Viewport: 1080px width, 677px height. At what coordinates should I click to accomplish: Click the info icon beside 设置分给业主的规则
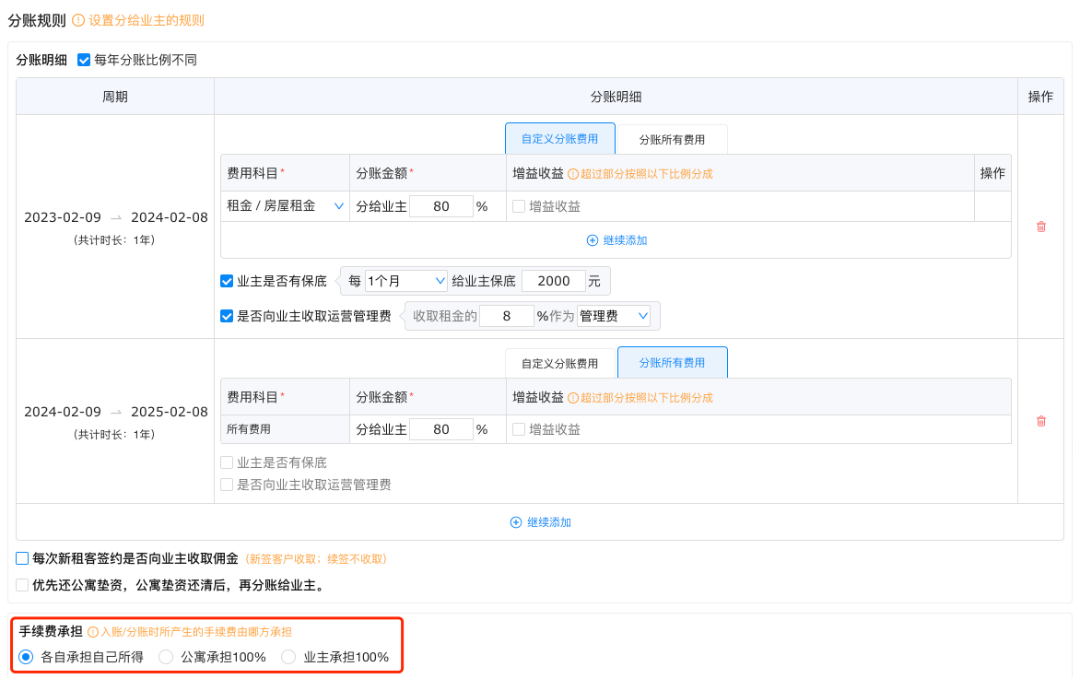click(79, 21)
